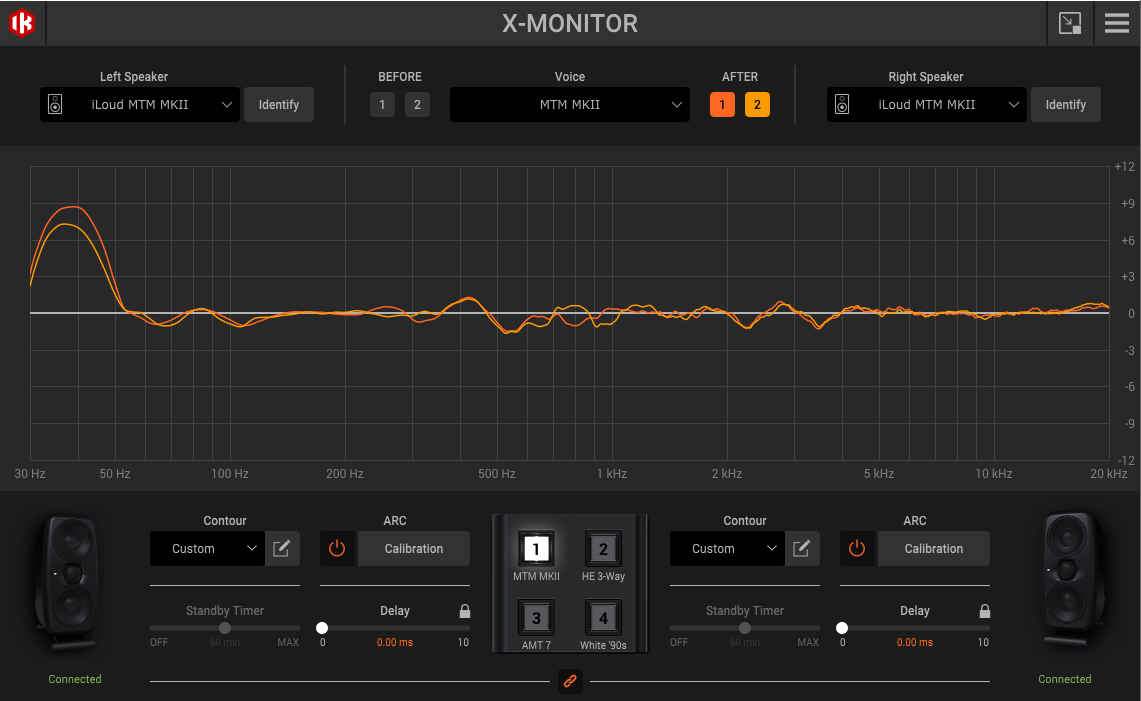Start right ARC Calibration

coord(934,548)
